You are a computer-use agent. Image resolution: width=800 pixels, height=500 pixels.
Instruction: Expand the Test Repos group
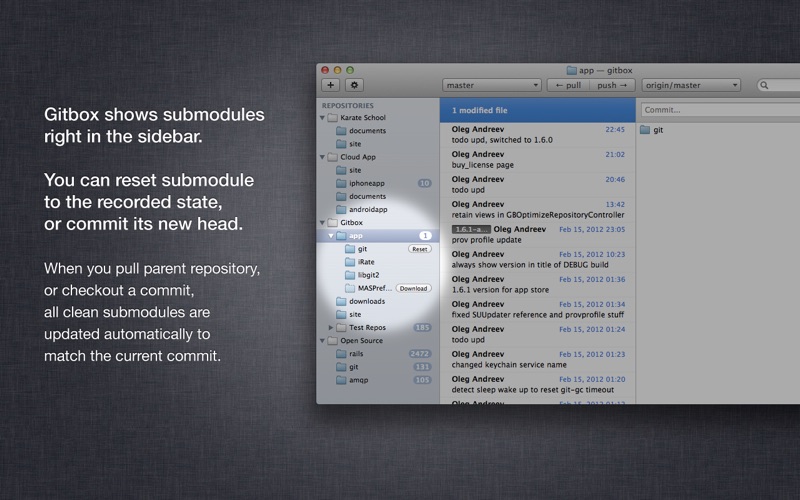[x=331, y=327]
